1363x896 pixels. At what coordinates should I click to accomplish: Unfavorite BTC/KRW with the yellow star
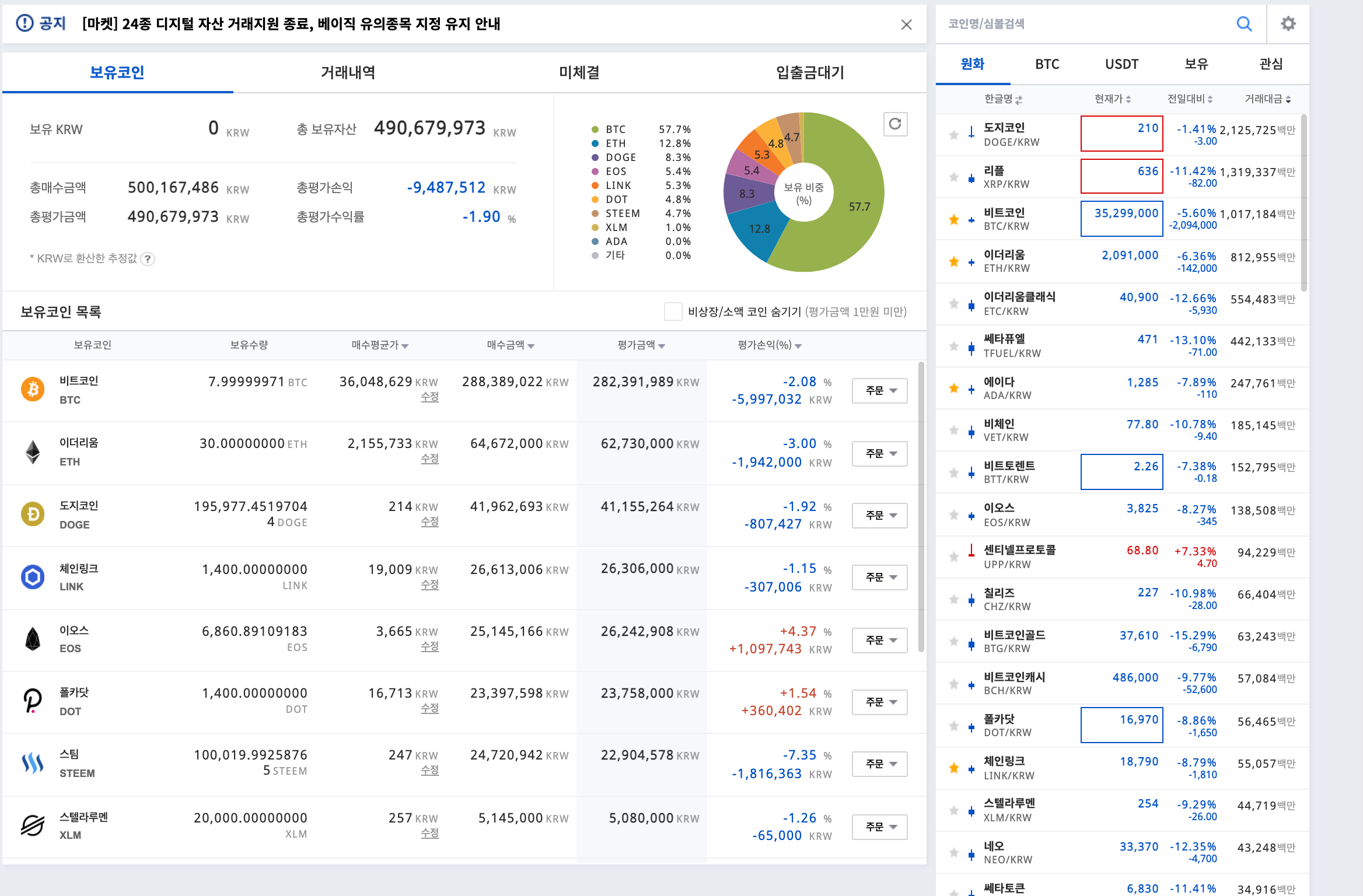[954, 219]
